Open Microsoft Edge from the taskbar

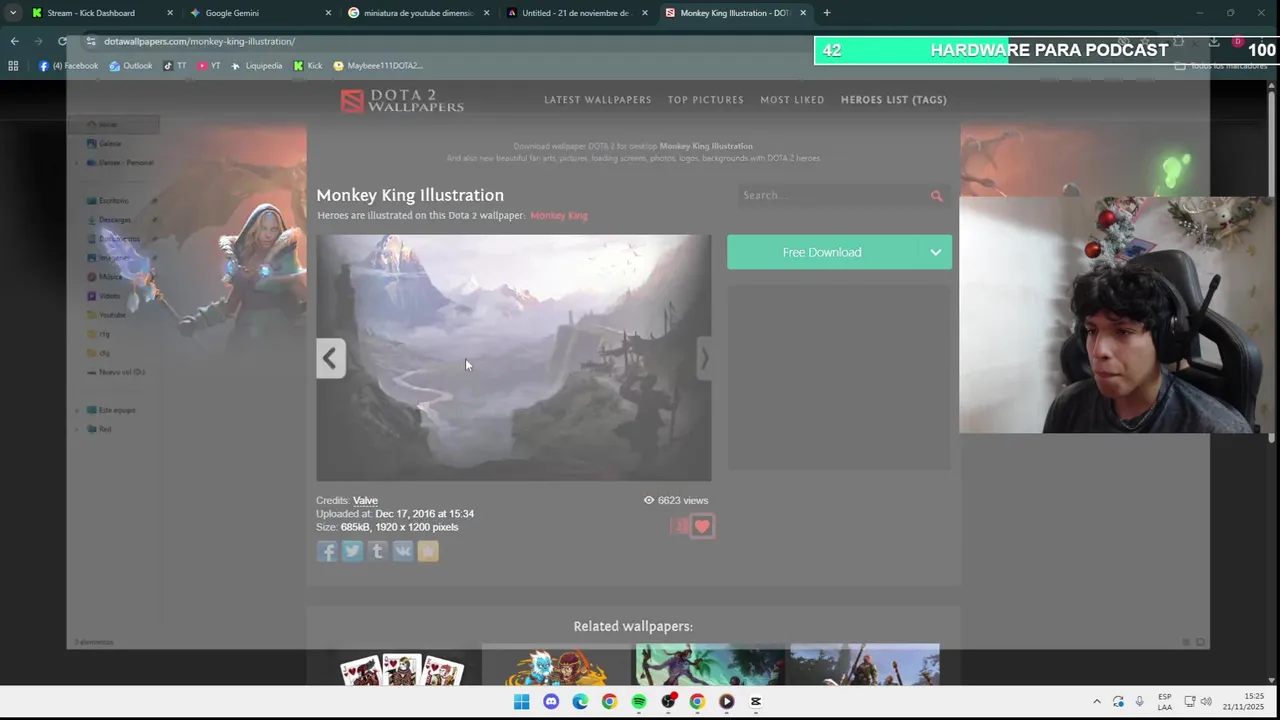(x=580, y=702)
